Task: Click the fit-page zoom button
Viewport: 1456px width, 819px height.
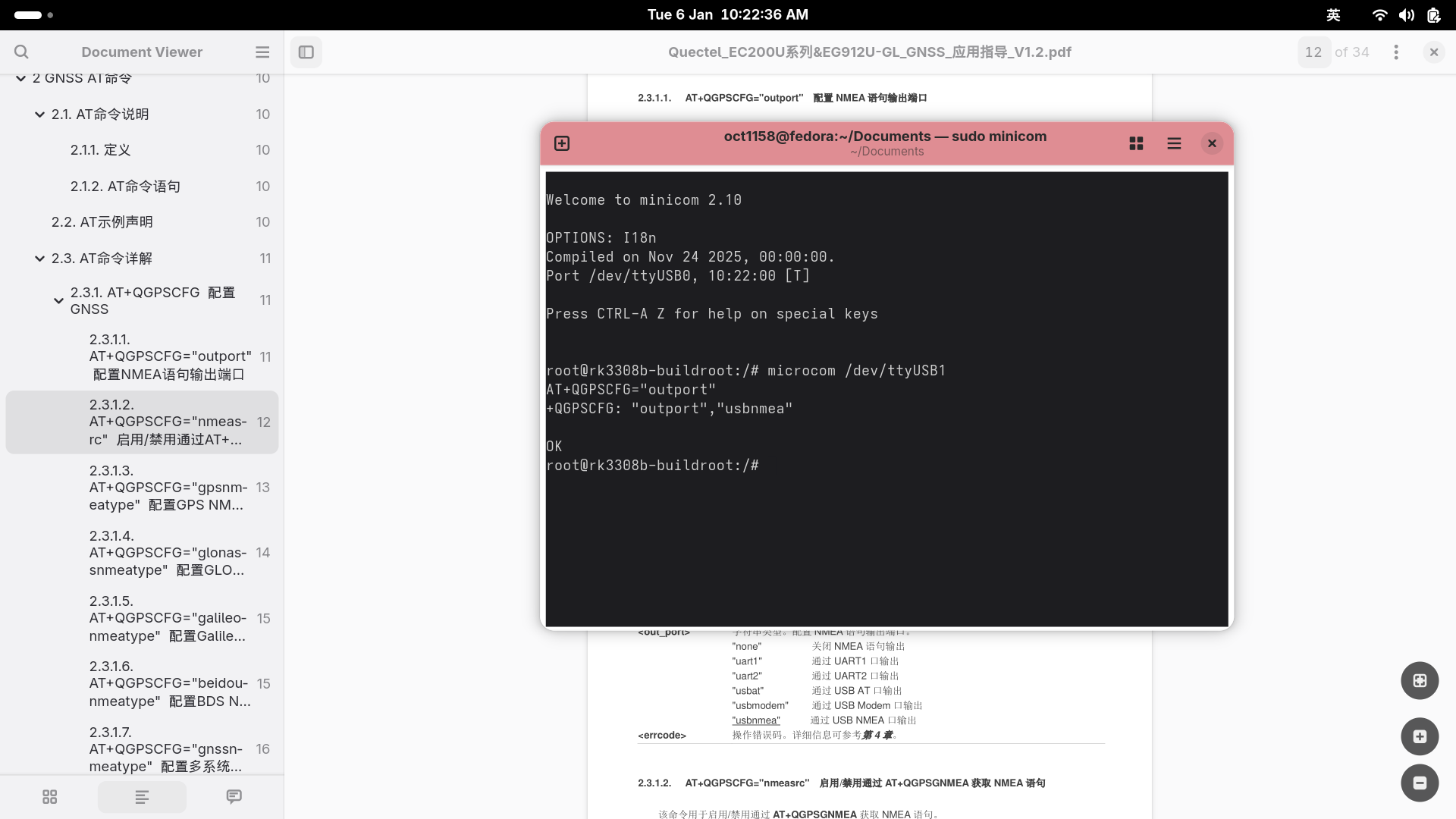Action: tap(1420, 680)
